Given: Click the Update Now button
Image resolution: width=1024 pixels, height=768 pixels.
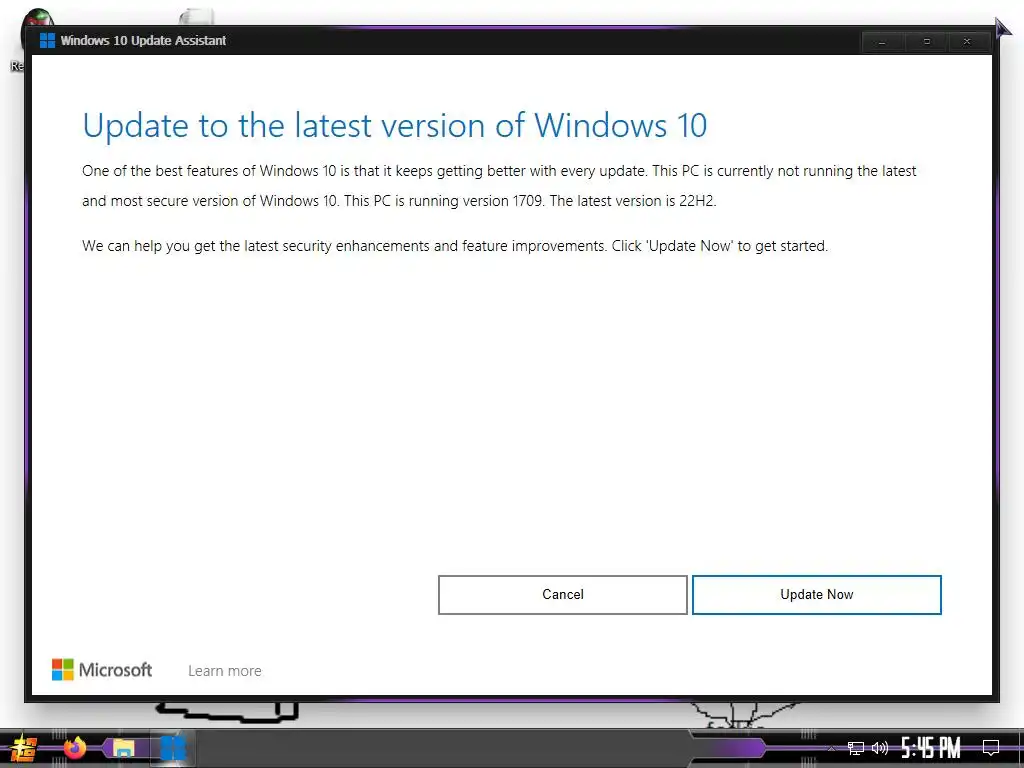Looking at the screenshot, I should point(816,594).
